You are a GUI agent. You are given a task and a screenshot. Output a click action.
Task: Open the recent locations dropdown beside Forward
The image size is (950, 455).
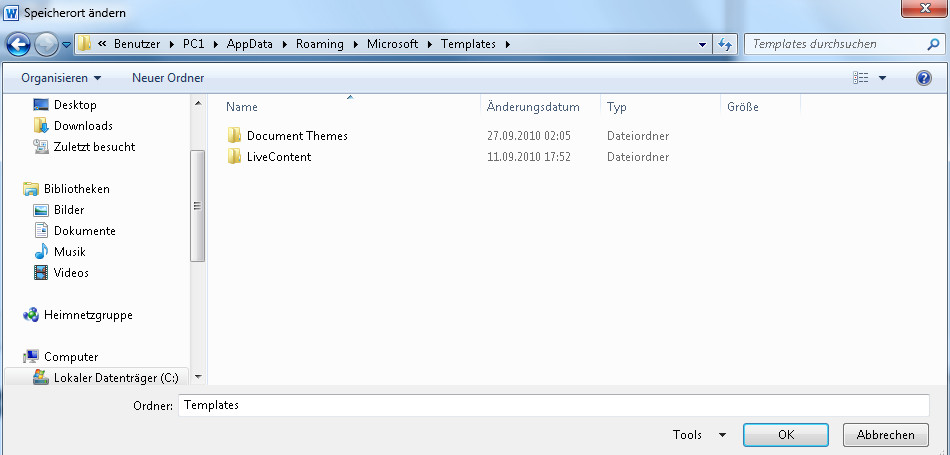tap(66, 45)
